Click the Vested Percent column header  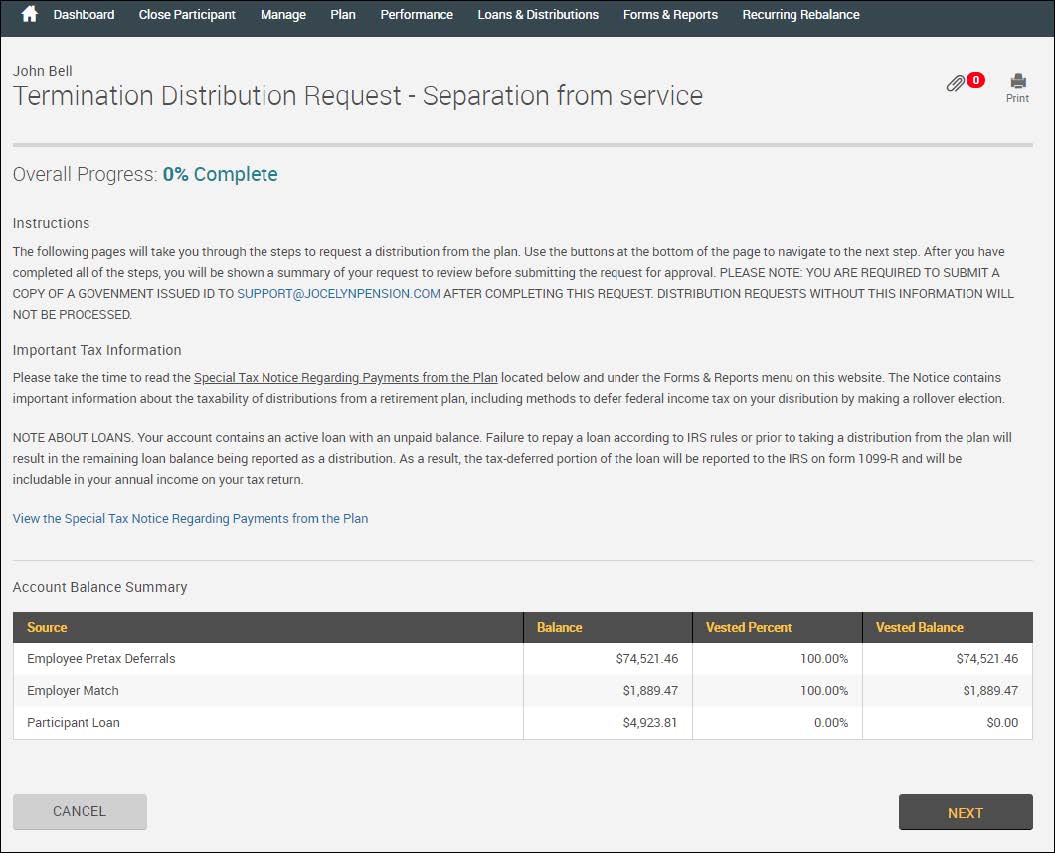pyautogui.click(x=748, y=628)
